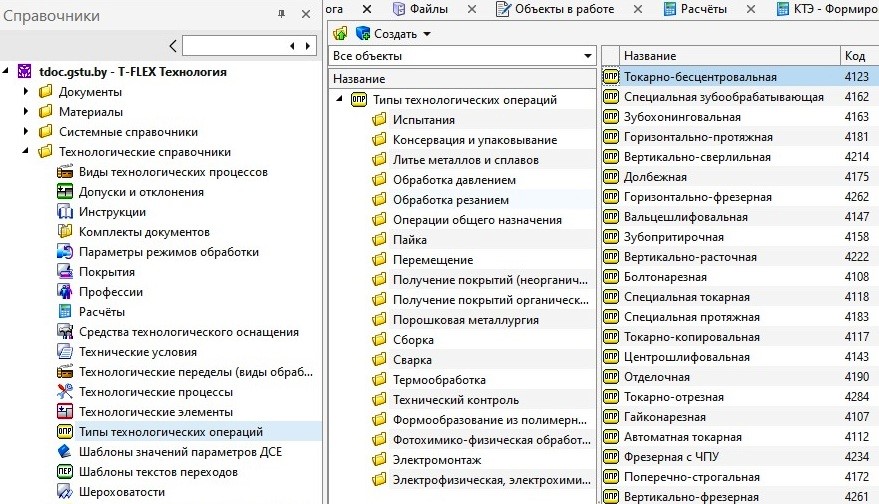
Task: Select the Зубохонинговальная row
Action: 740,117
